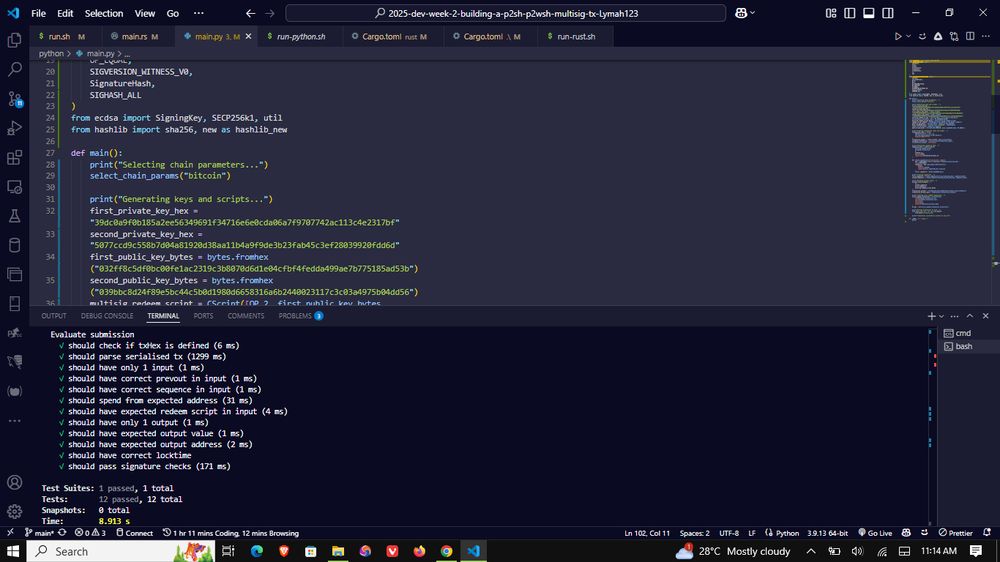Open run options dropdown beside play button
Screen dimensions: 1000x562
click(908, 36)
